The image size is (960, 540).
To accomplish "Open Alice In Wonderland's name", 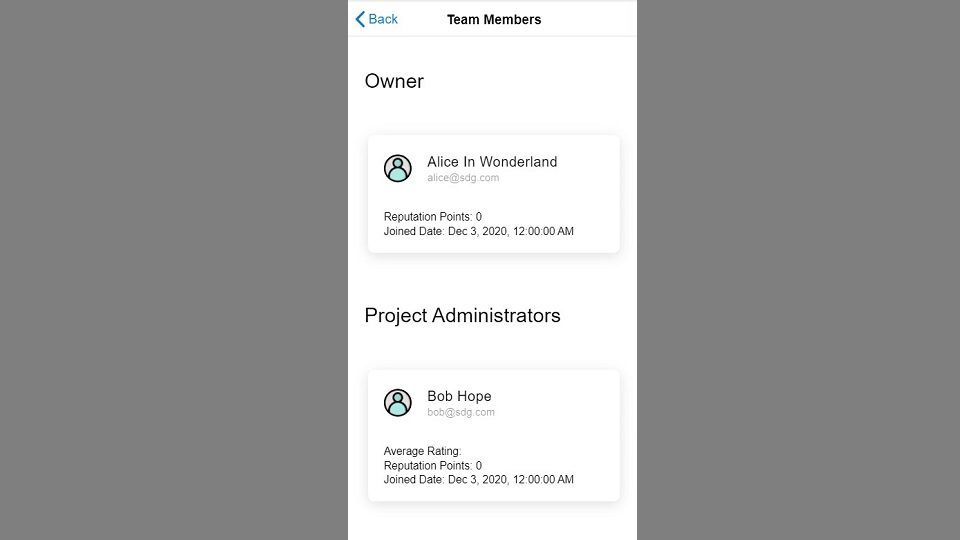I will click(x=492, y=162).
